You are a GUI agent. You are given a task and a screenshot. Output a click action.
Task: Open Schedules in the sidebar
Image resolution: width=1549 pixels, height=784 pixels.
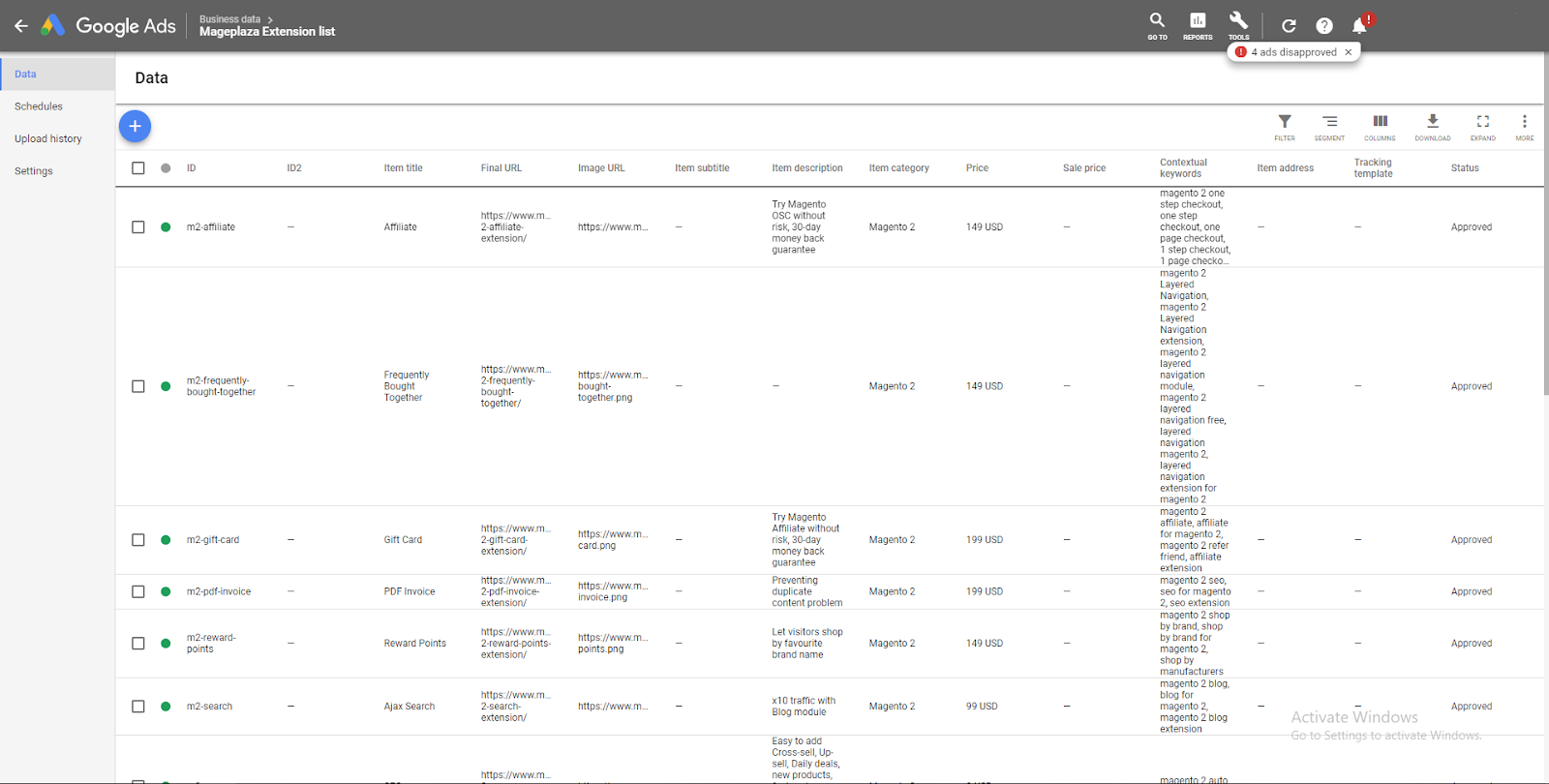coord(39,106)
